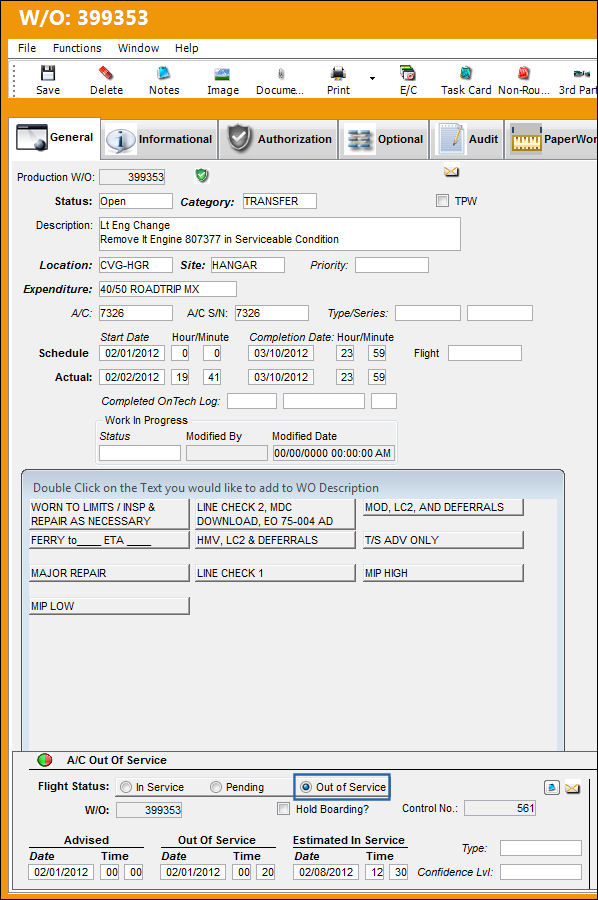Image resolution: width=598 pixels, height=900 pixels.
Task: Toggle the Hold Boarding checkbox
Action: [284, 809]
